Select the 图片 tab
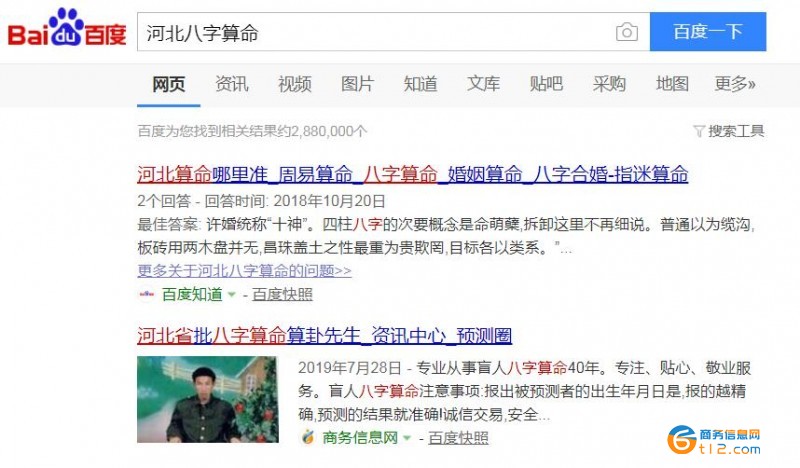This screenshot has height=468, width=800. (357, 84)
